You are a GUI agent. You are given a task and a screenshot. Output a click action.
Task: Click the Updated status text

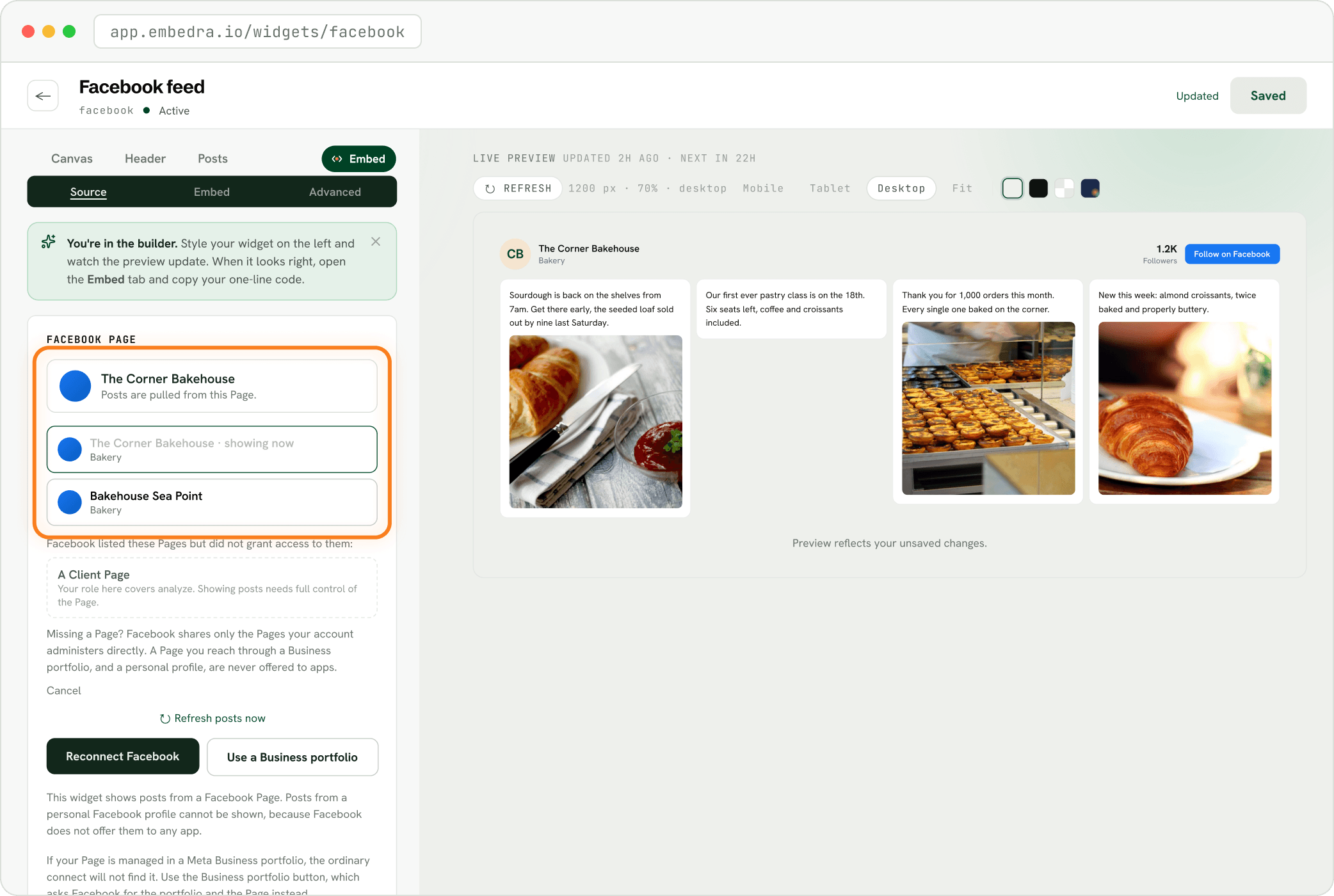[x=1197, y=96]
